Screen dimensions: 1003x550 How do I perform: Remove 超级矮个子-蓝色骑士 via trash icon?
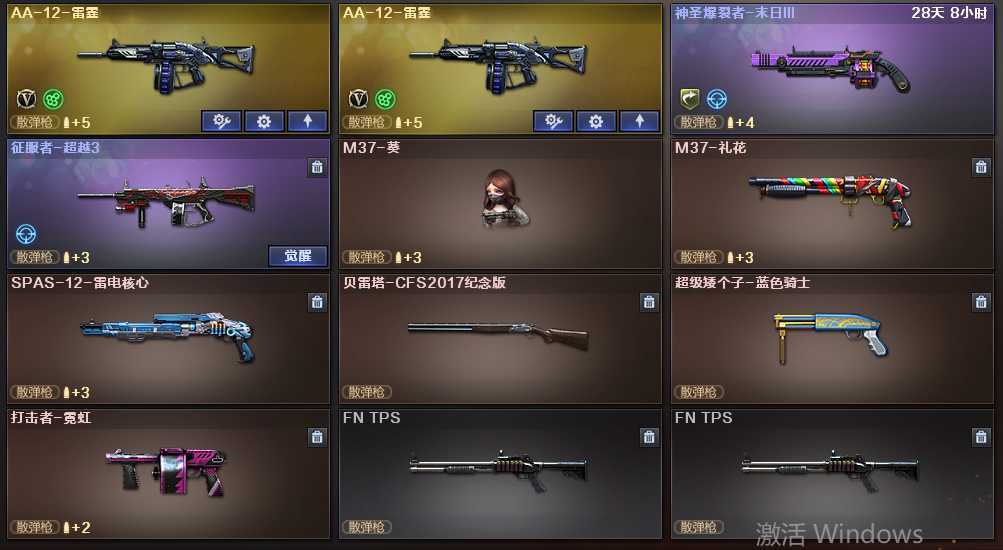pyautogui.click(x=981, y=302)
